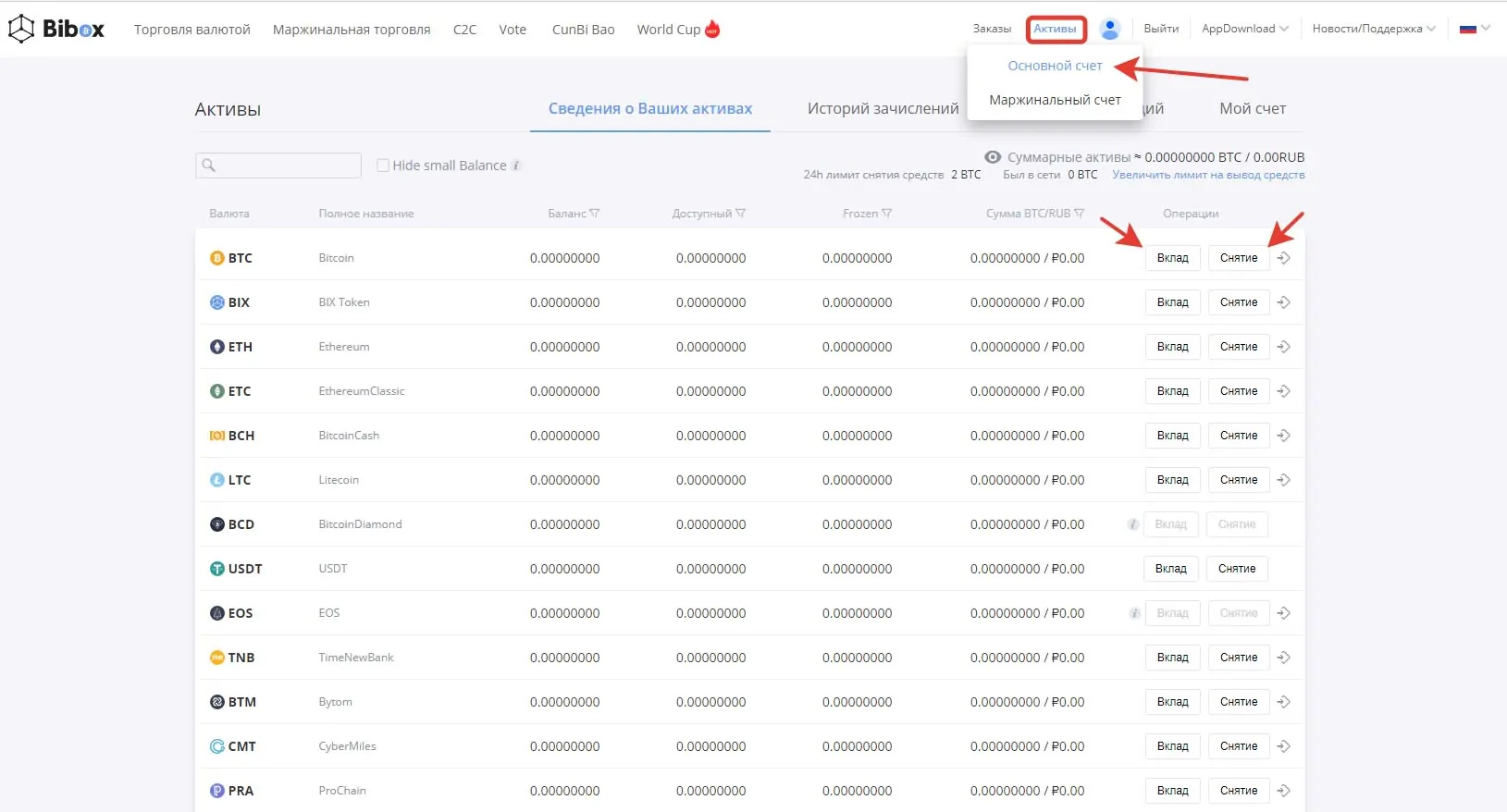Click the transfer arrow icon in ETH row
1507x812 pixels.
(1284, 347)
